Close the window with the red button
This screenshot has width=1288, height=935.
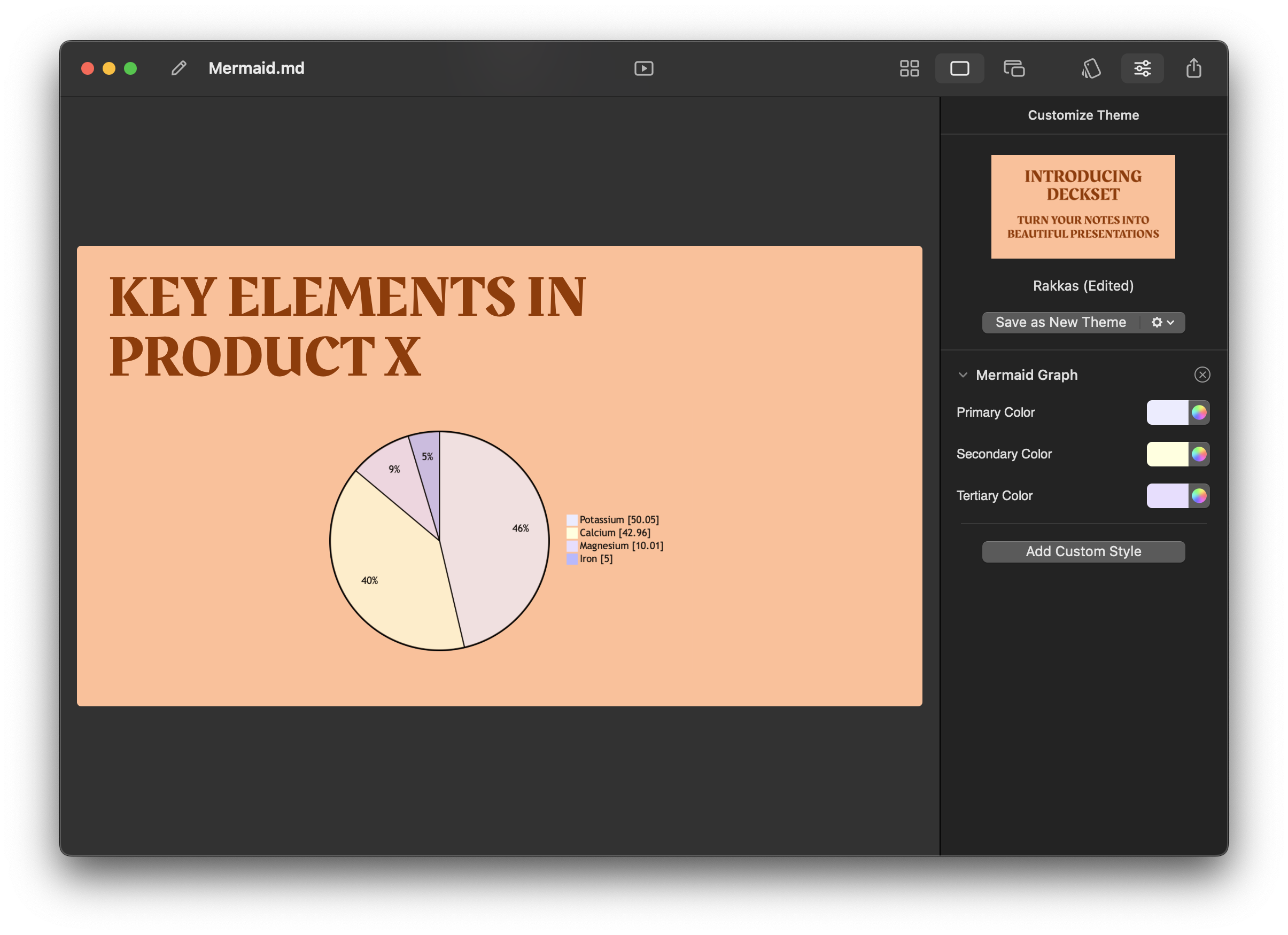pyautogui.click(x=88, y=69)
